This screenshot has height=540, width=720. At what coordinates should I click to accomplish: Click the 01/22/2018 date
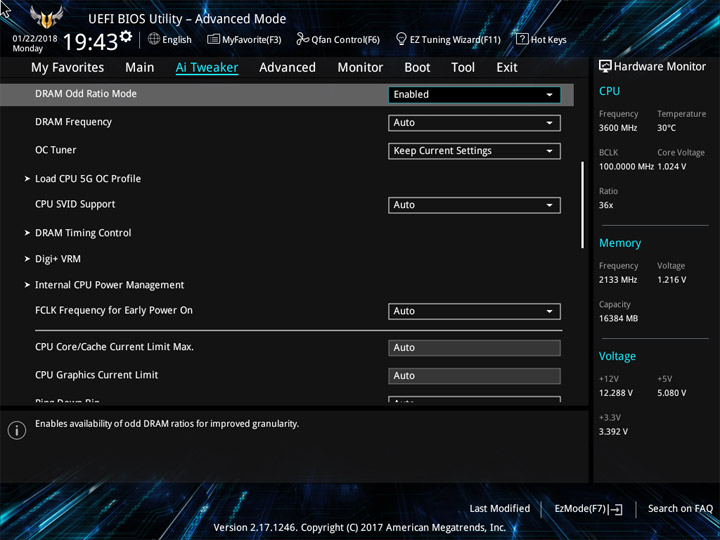click(x=35, y=39)
